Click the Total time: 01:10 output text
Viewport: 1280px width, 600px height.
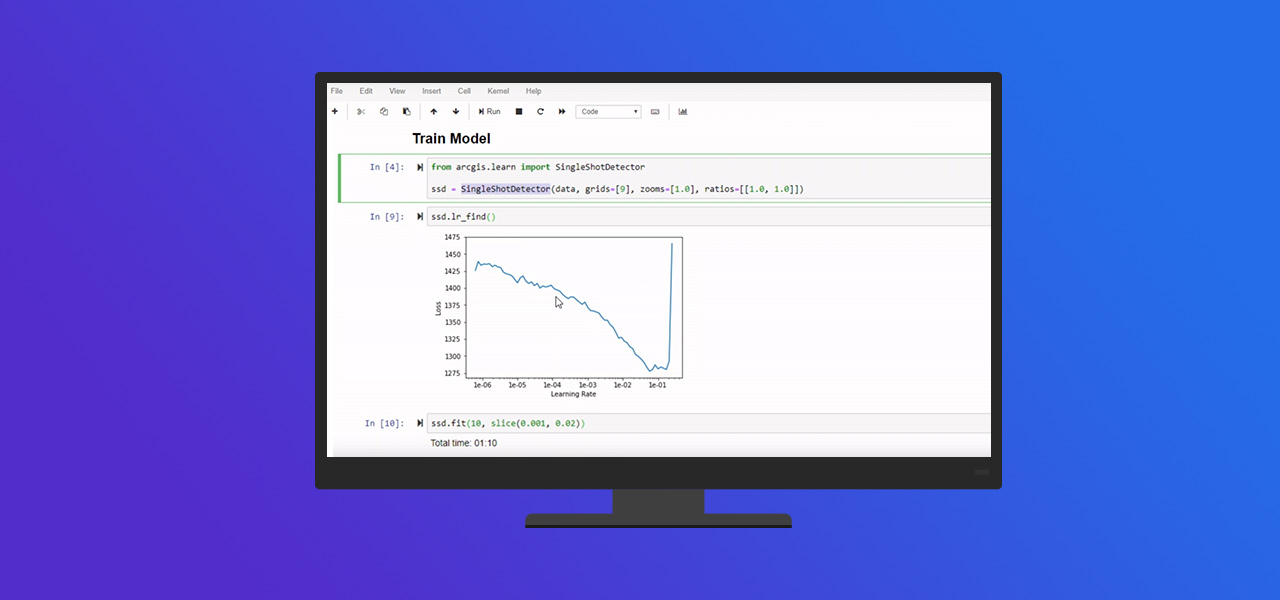pyautogui.click(x=463, y=443)
